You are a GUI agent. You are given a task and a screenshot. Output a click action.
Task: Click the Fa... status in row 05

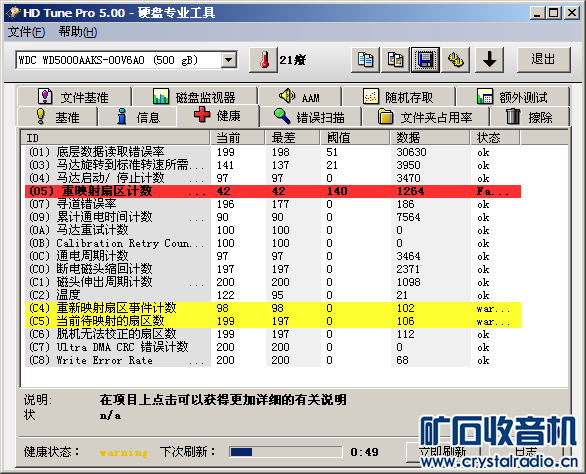click(x=493, y=191)
